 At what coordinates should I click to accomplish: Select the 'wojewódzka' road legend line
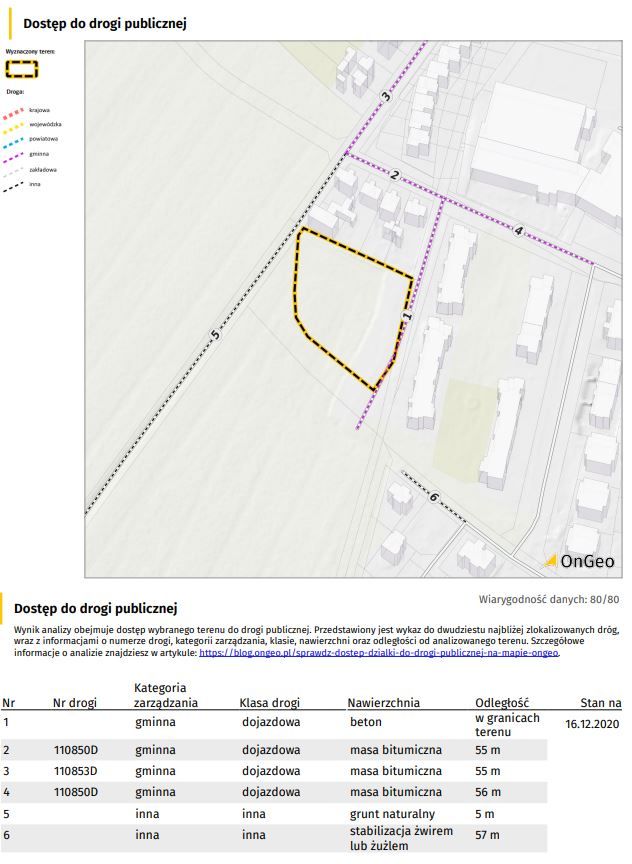pyautogui.click(x=16, y=125)
